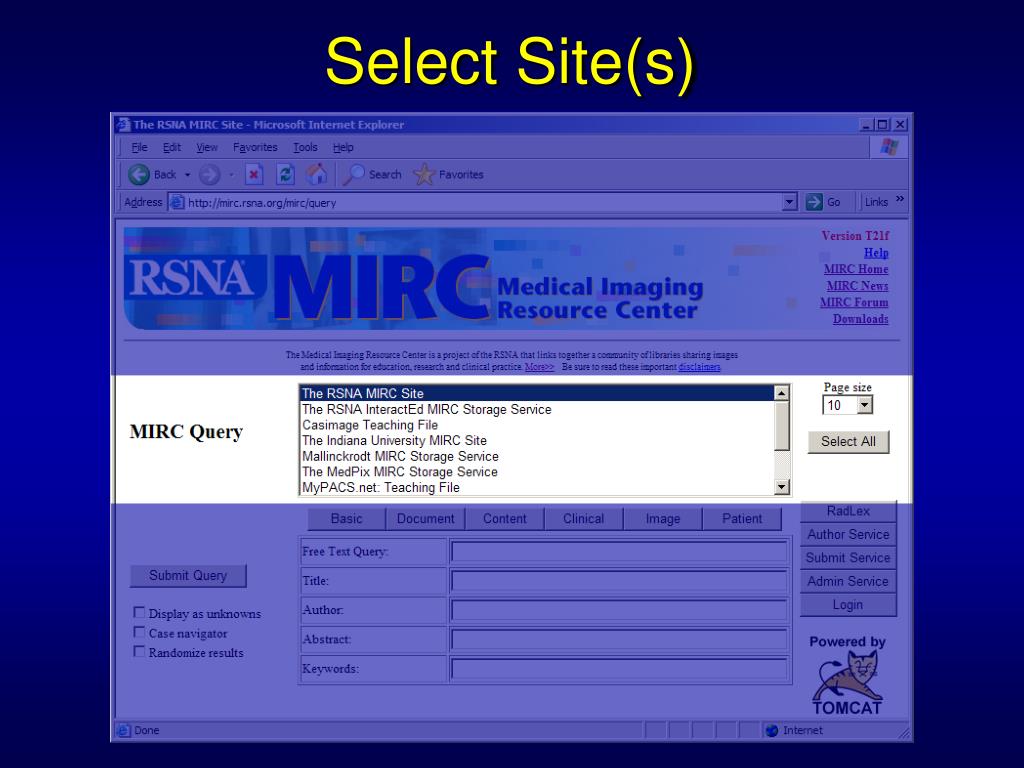Open the Downloads link

pos(860,319)
